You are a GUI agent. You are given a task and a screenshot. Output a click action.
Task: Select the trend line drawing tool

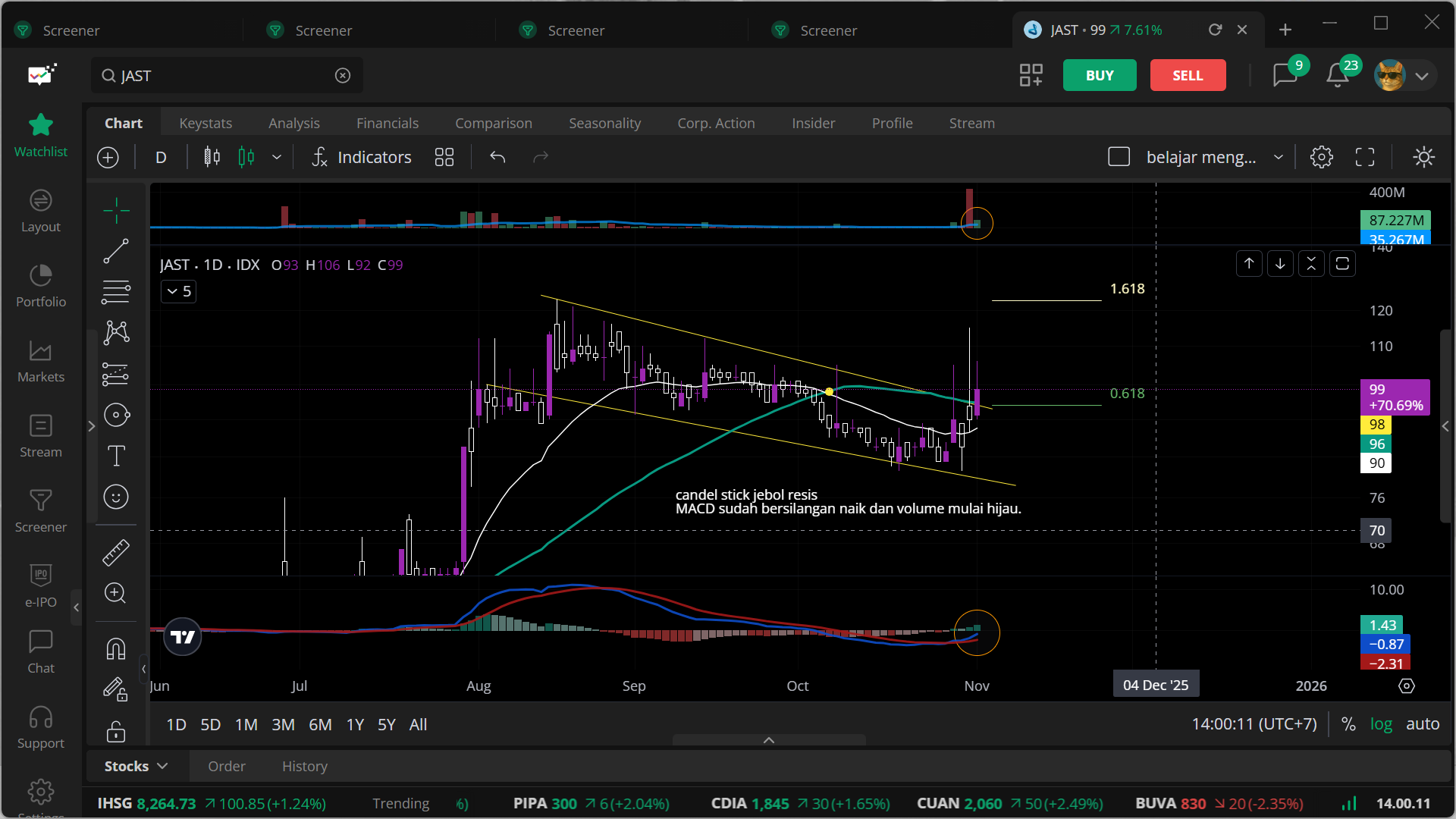(116, 251)
